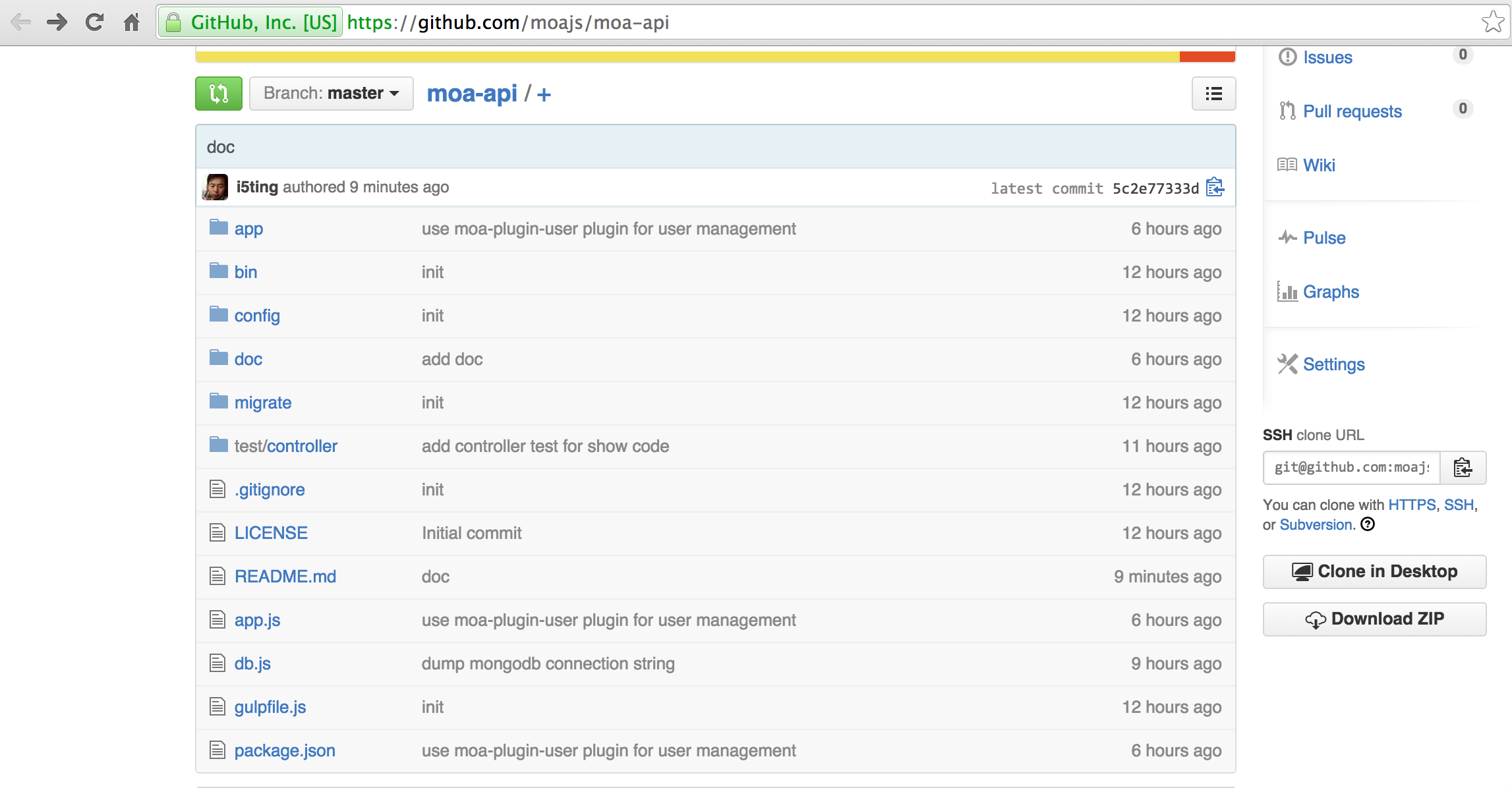Click the copy SSH clone URL icon

[x=1462, y=467]
